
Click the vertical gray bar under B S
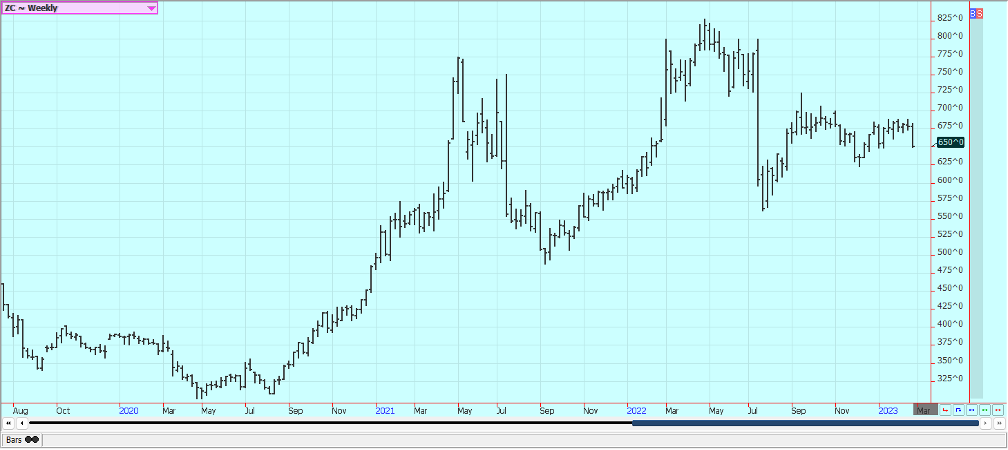976,208
